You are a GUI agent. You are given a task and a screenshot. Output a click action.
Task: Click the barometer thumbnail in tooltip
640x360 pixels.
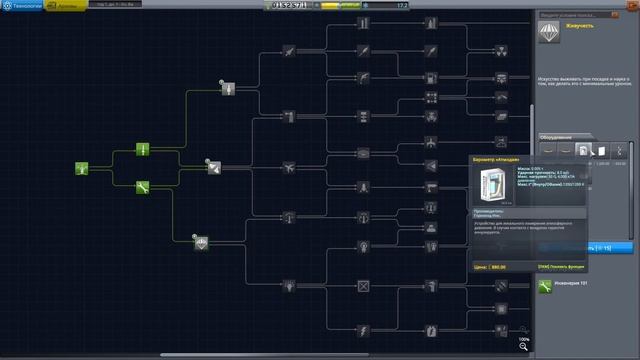pos(493,185)
